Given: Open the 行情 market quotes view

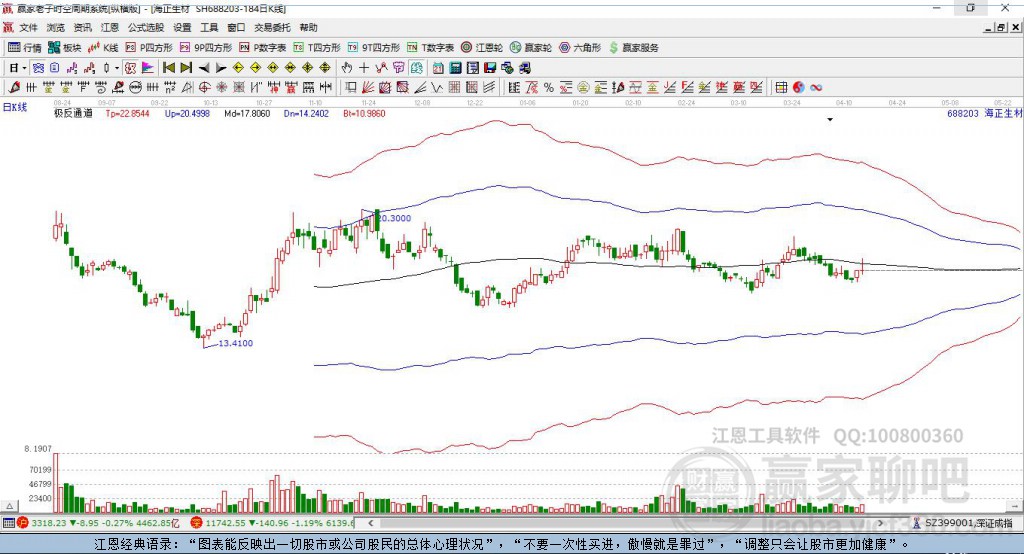Looking at the screenshot, I should [25, 47].
